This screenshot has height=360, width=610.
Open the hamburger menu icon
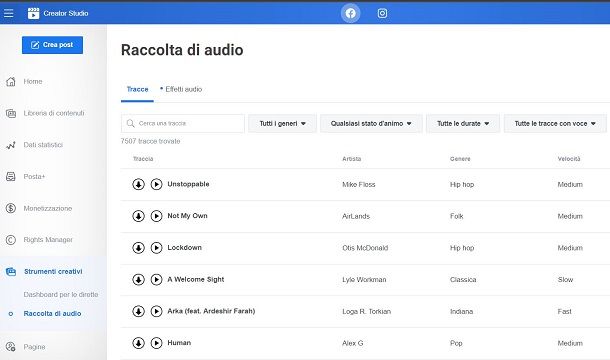[9, 13]
